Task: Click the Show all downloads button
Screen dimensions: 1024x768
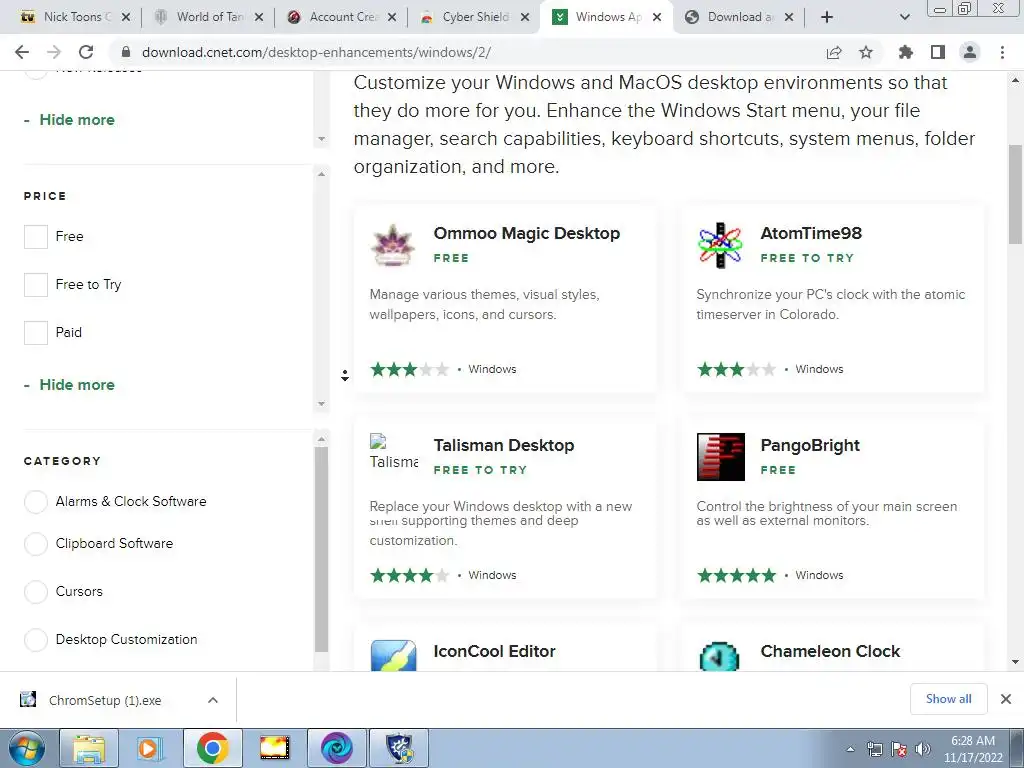Action: click(948, 699)
